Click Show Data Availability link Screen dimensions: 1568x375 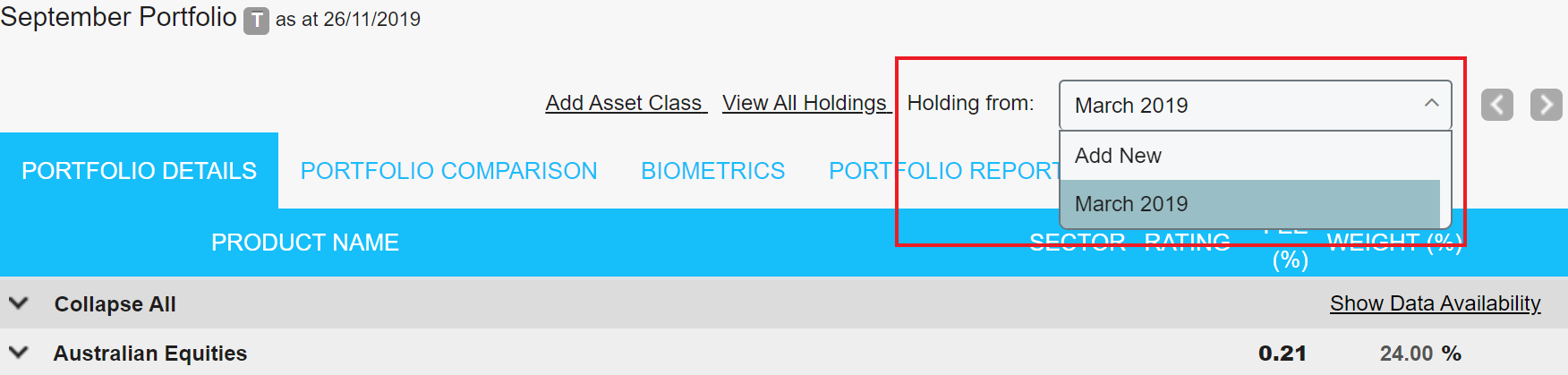click(x=1435, y=303)
